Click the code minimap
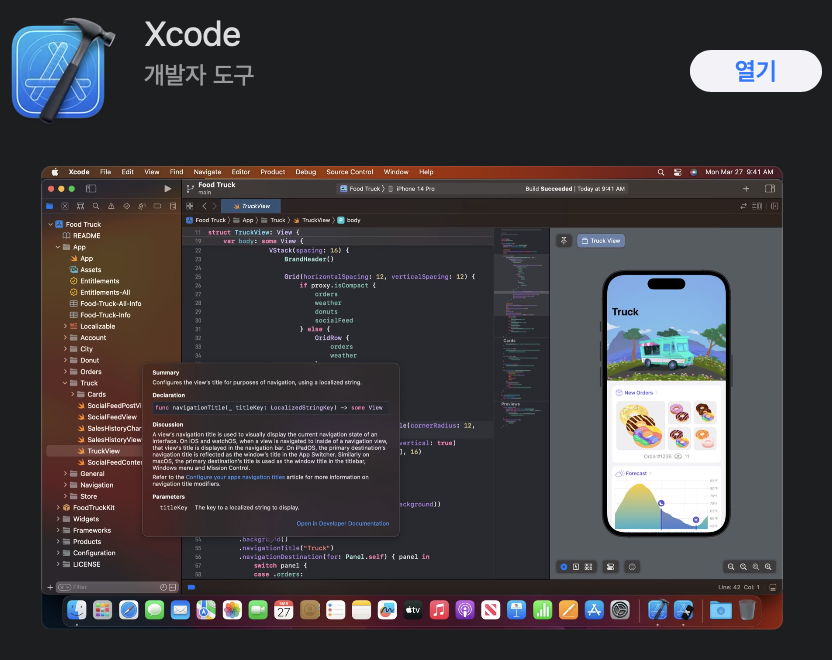Viewport: 832px width, 660px height. tap(521, 329)
